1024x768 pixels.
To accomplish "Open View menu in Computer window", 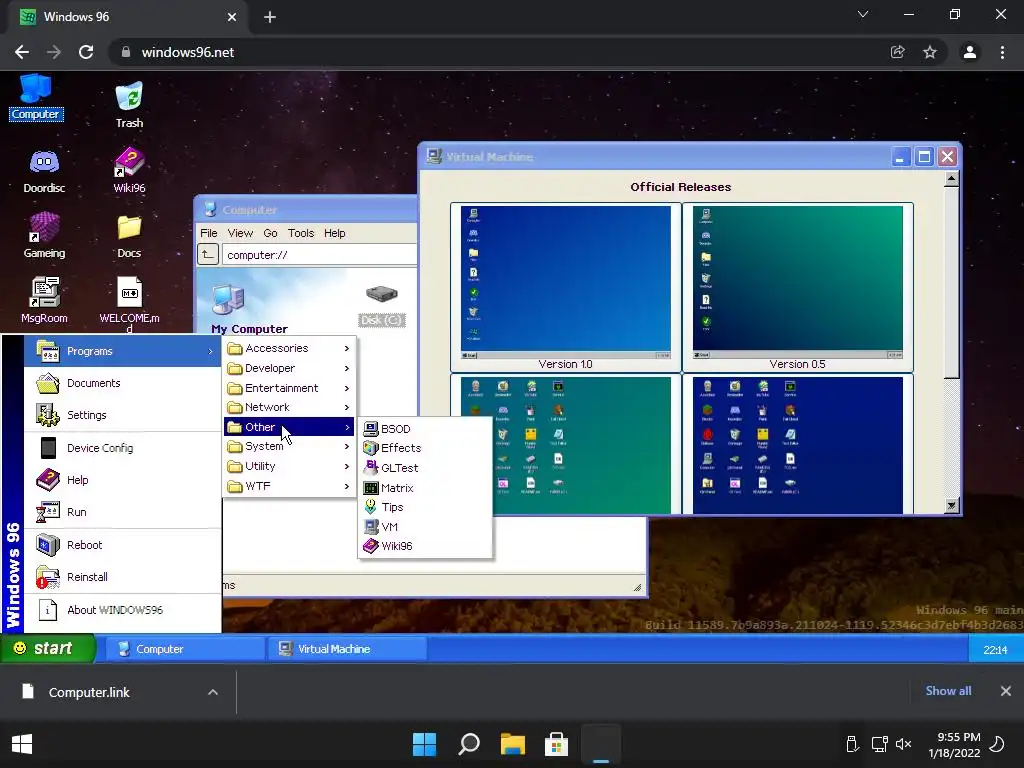I will [240, 233].
